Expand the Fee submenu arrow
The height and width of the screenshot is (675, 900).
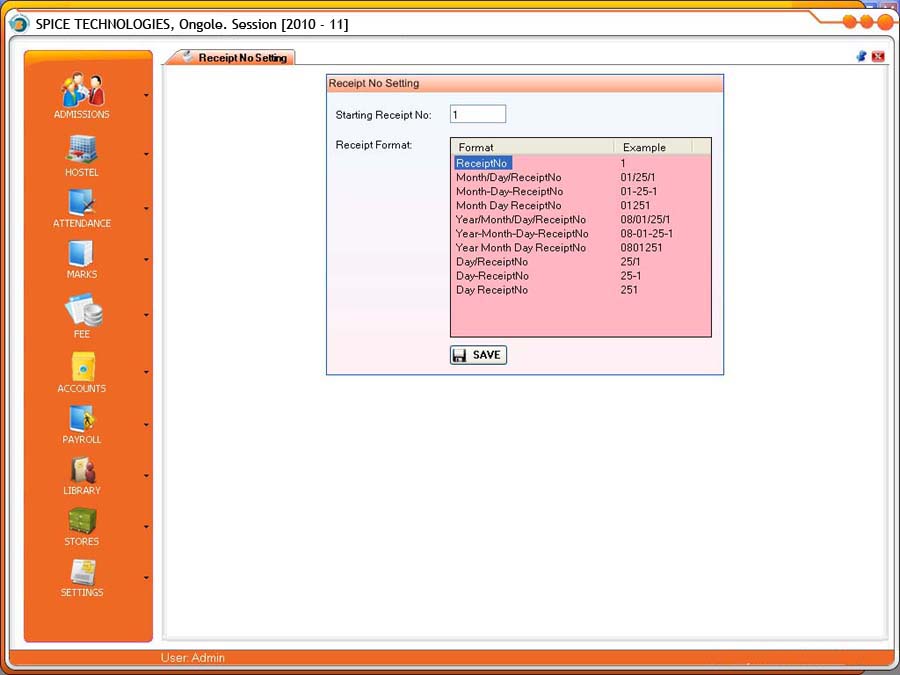146,316
